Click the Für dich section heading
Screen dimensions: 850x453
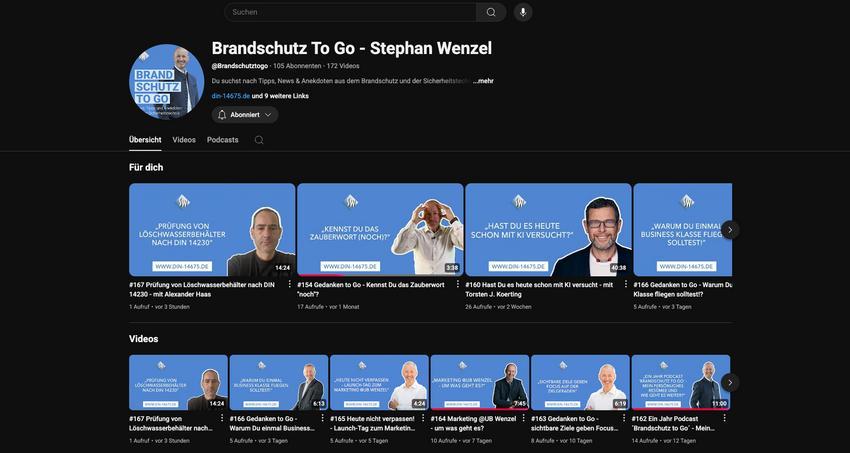pos(146,167)
